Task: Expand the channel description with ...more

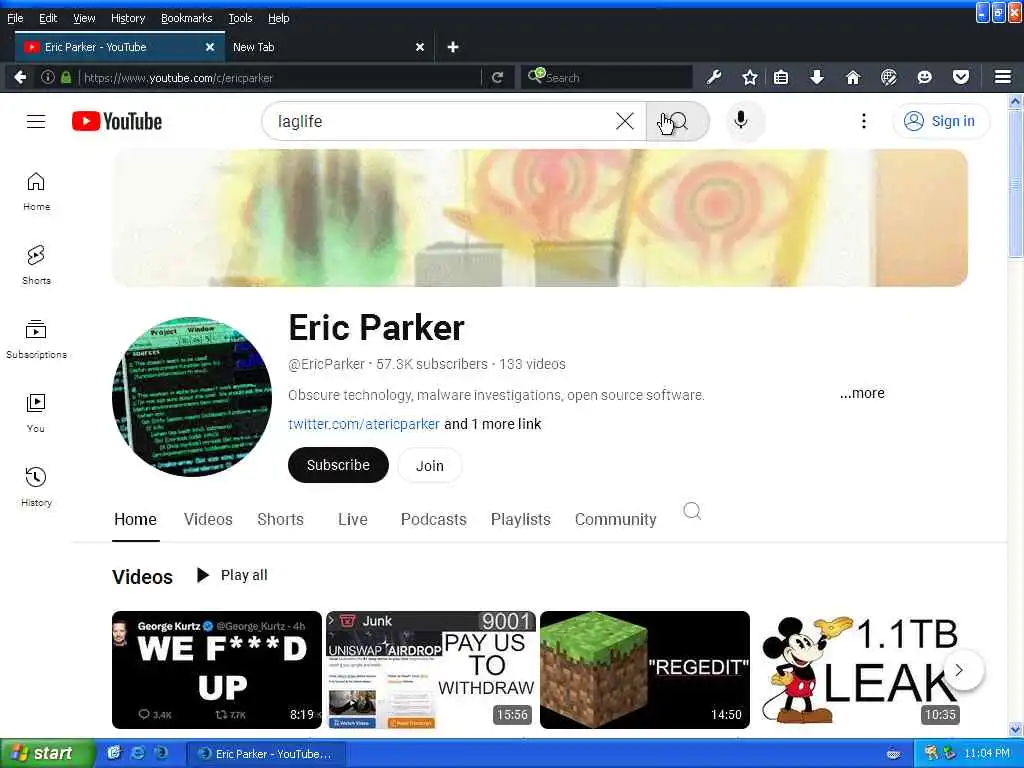Action: 862,393
